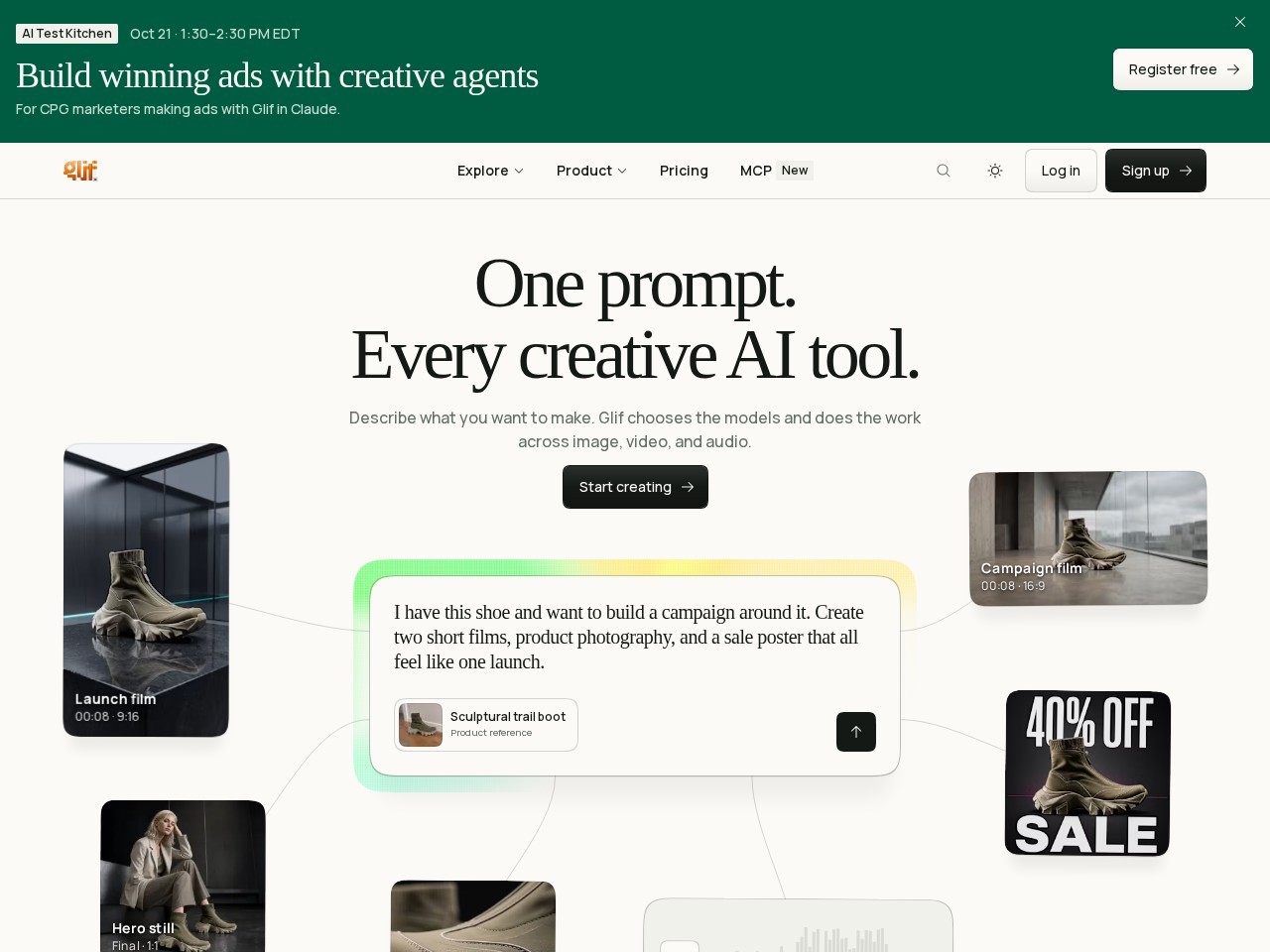Click the search magnifier icon
Image resolution: width=1270 pixels, height=952 pixels.
coord(944,171)
